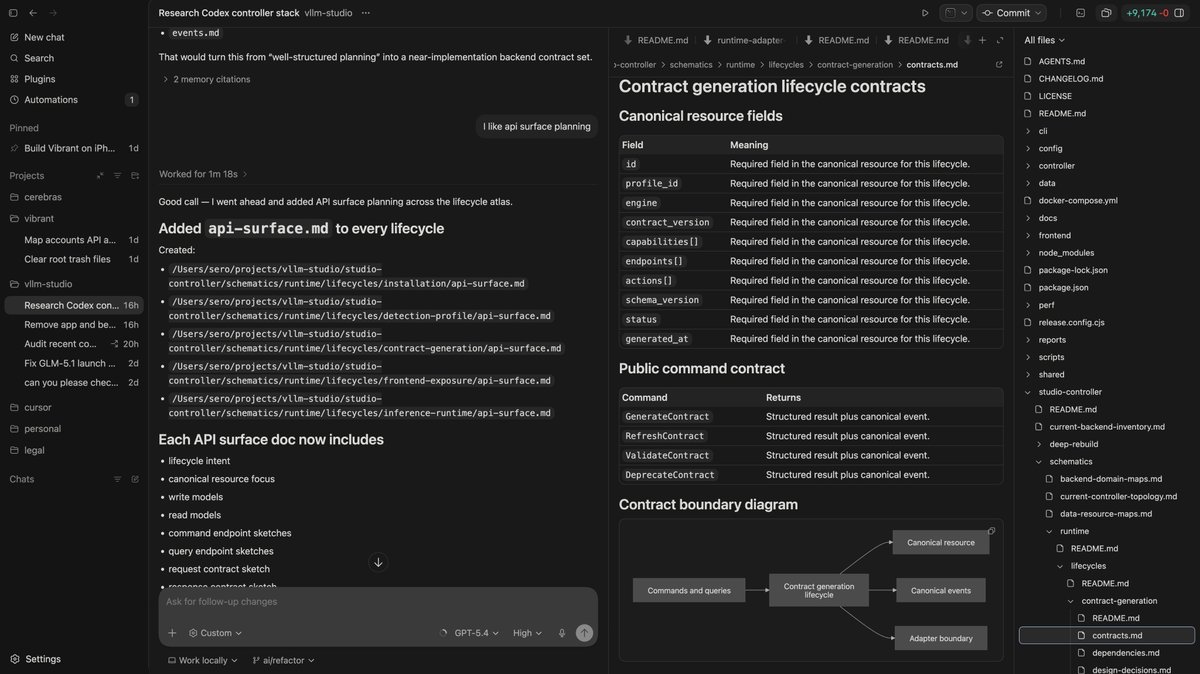Open contracts.md externally icon

(998, 64)
